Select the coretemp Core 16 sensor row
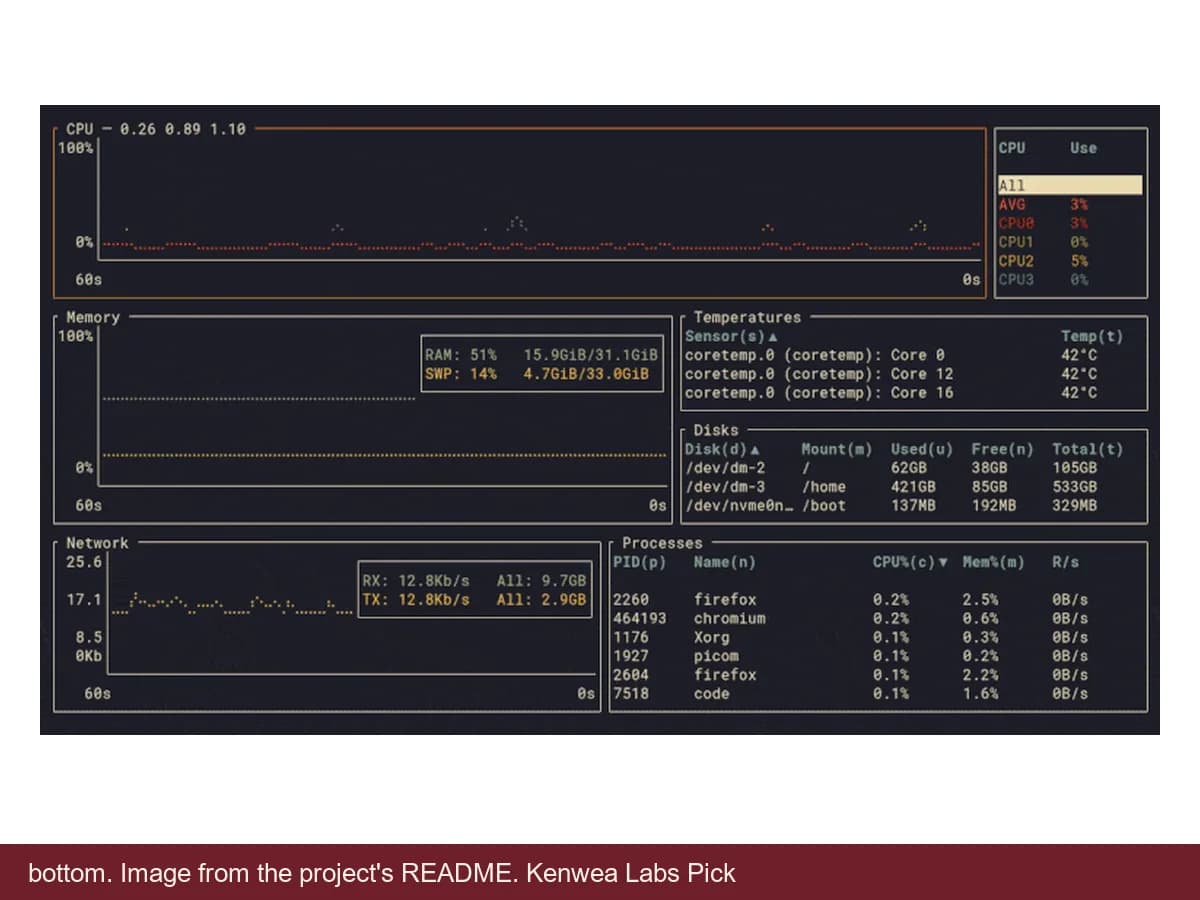This screenshot has width=1200, height=900. (914, 393)
